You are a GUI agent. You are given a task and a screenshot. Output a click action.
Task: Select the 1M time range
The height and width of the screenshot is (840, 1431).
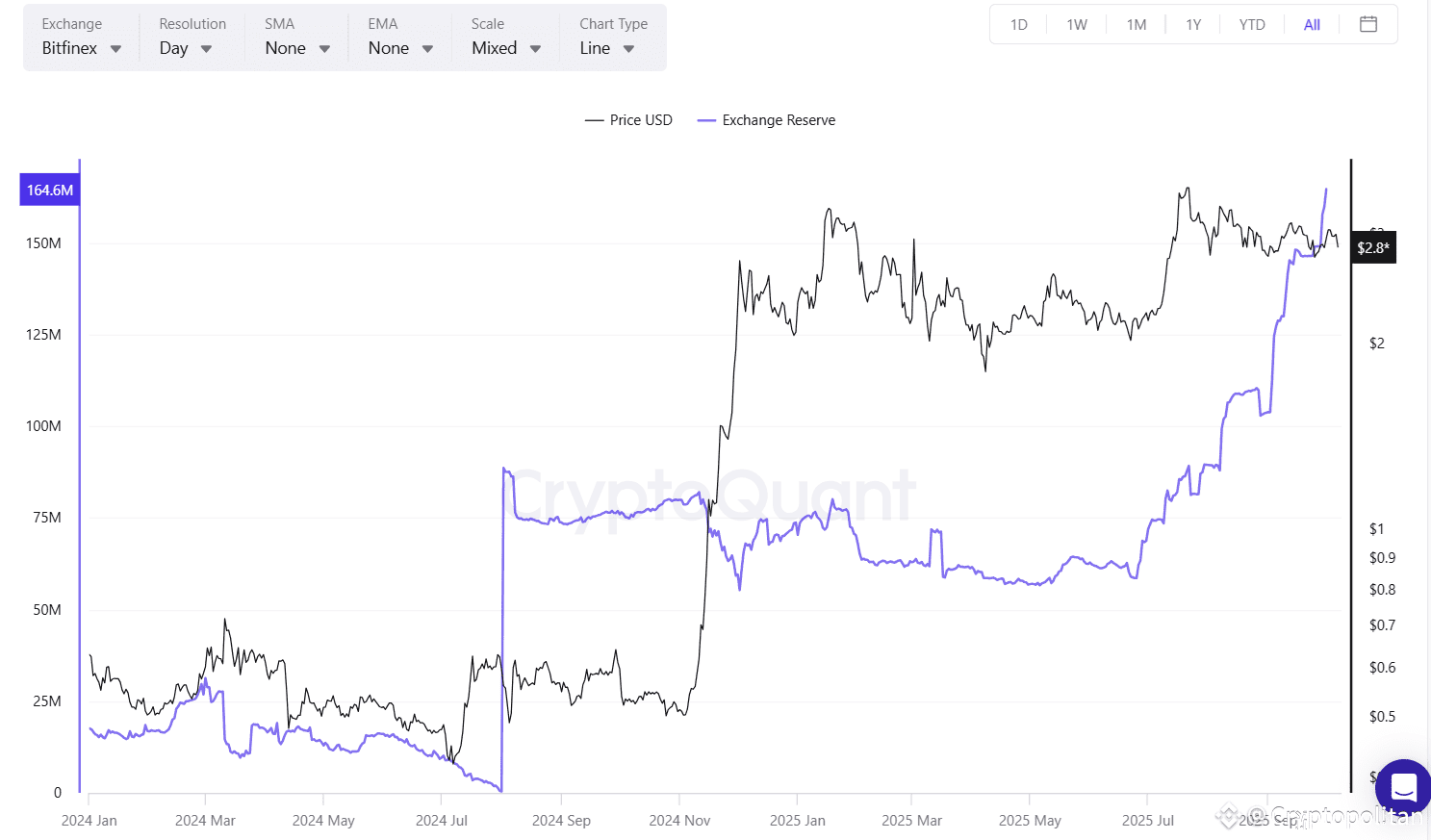(1136, 25)
